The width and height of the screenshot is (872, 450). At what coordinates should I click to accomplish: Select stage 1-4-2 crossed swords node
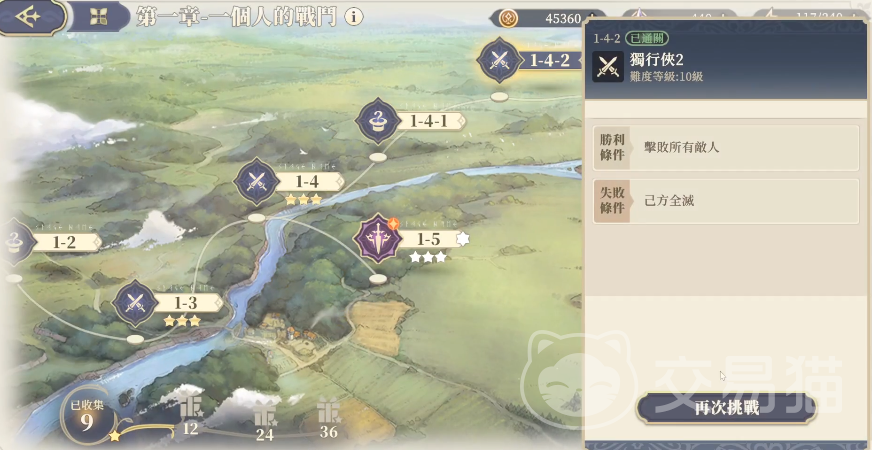pos(499,60)
